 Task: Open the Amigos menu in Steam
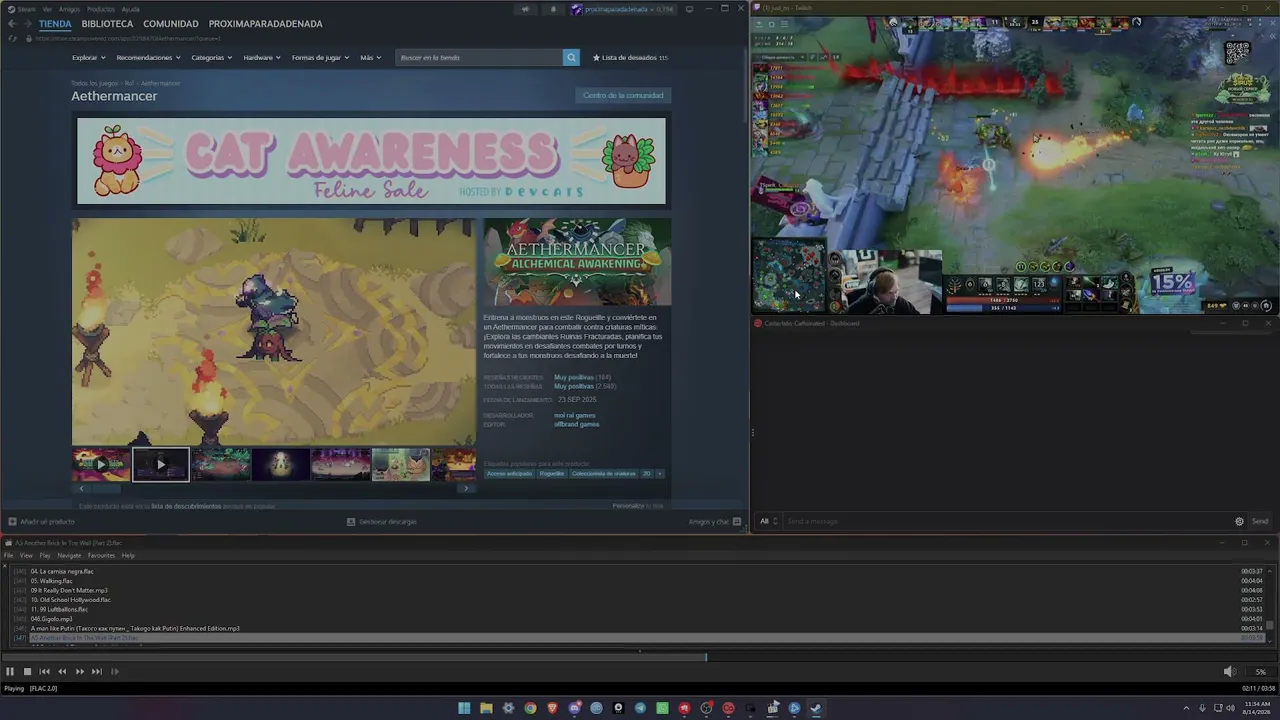click(x=69, y=9)
